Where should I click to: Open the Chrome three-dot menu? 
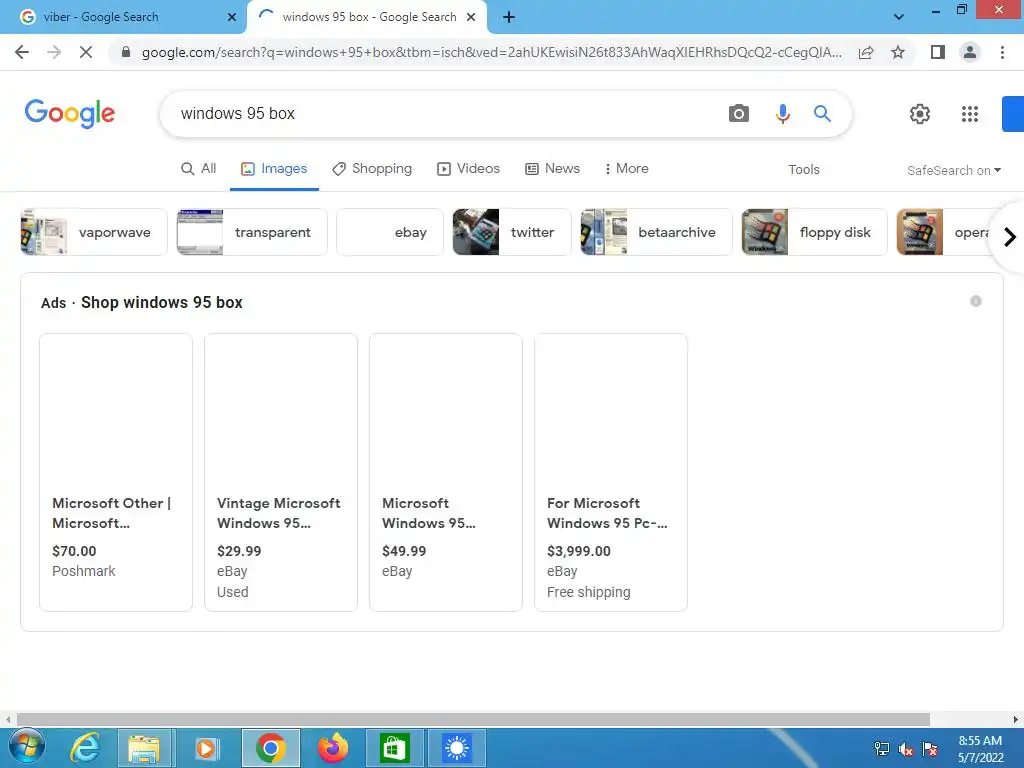tap(1002, 52)
